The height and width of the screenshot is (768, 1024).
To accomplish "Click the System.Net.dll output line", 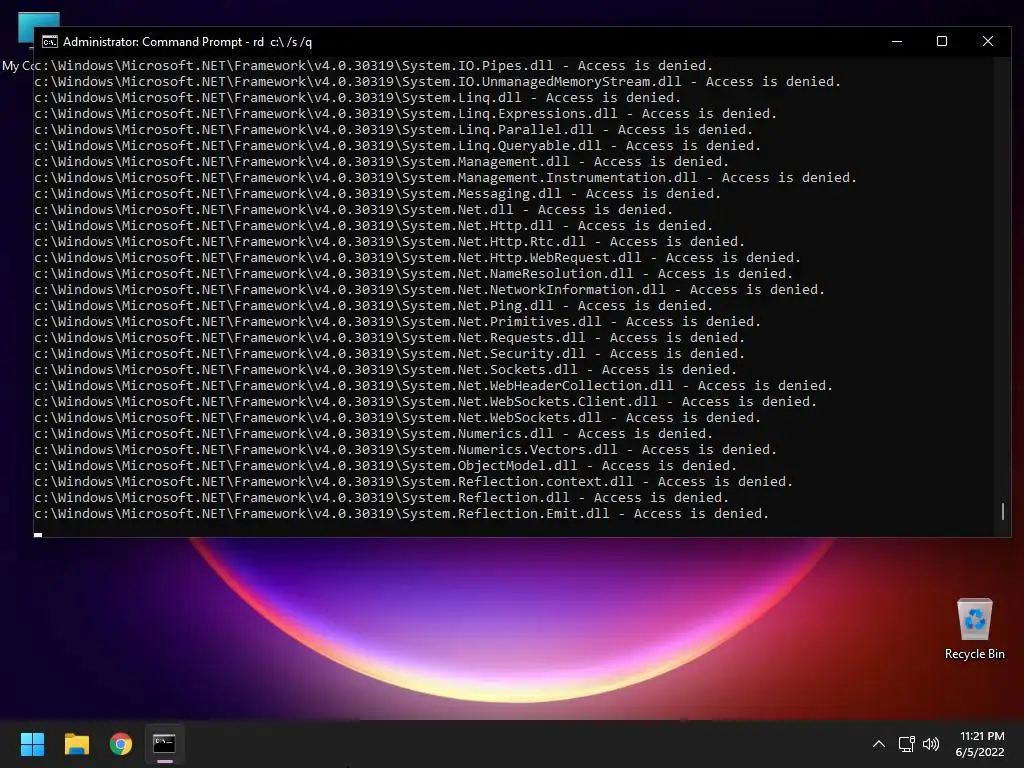I will pyautogui.click(x=353, y=210).
